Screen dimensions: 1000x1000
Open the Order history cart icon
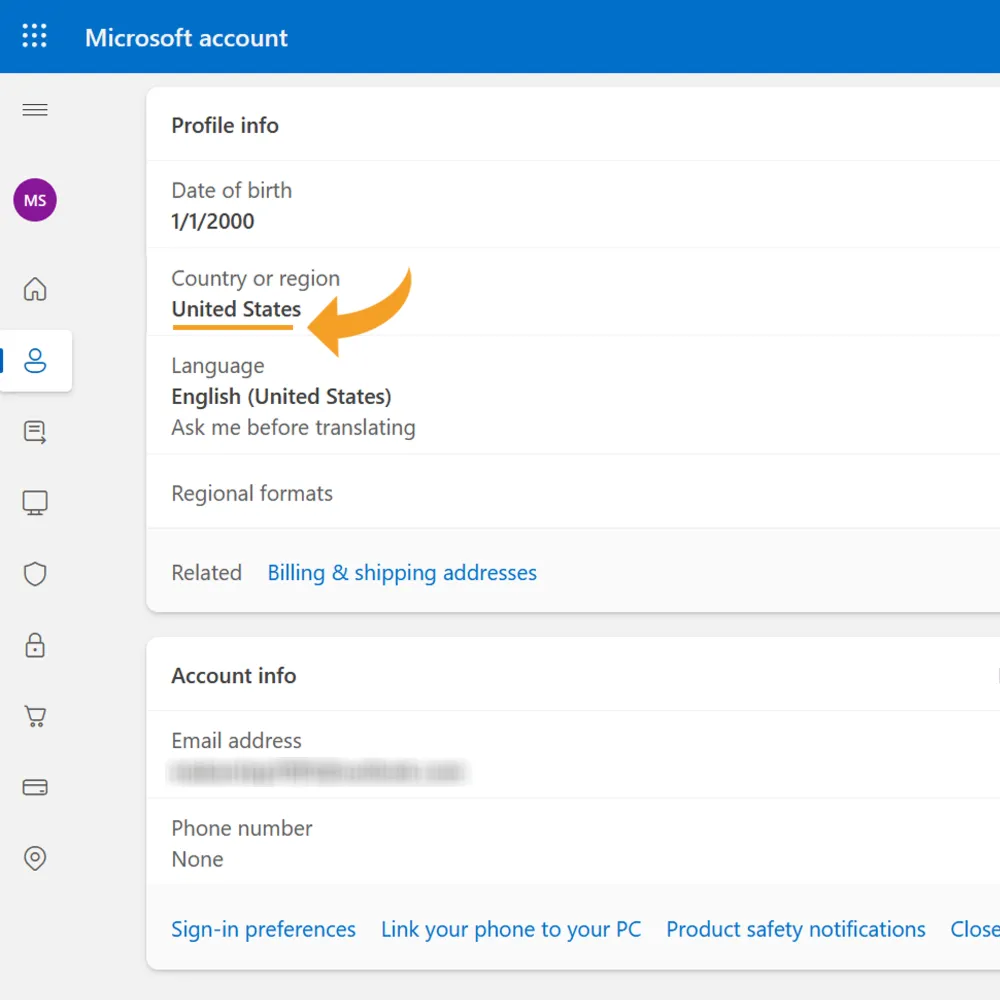(x=35, y=716)
